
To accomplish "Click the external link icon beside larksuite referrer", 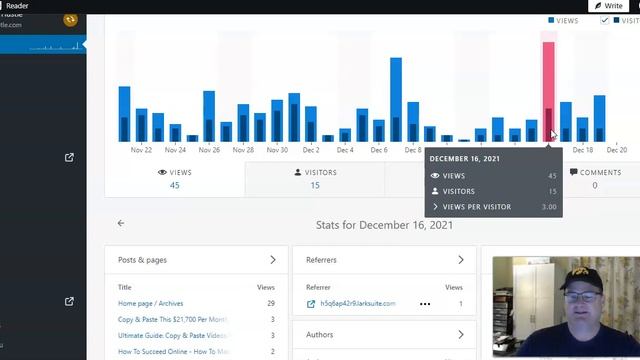I will [x=311, y=304].
